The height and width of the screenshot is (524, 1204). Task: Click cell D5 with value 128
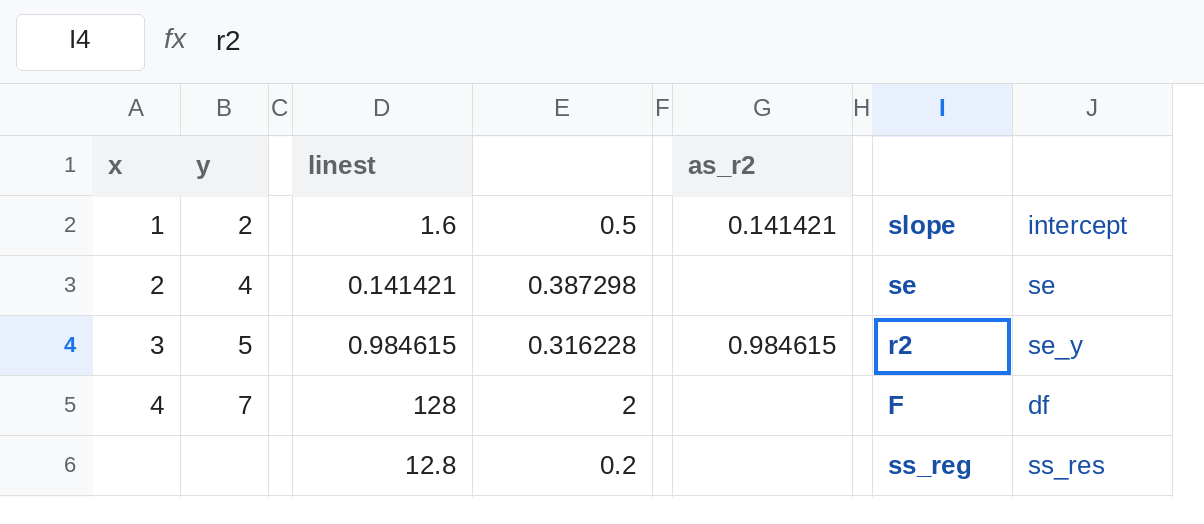pos(382,405)
